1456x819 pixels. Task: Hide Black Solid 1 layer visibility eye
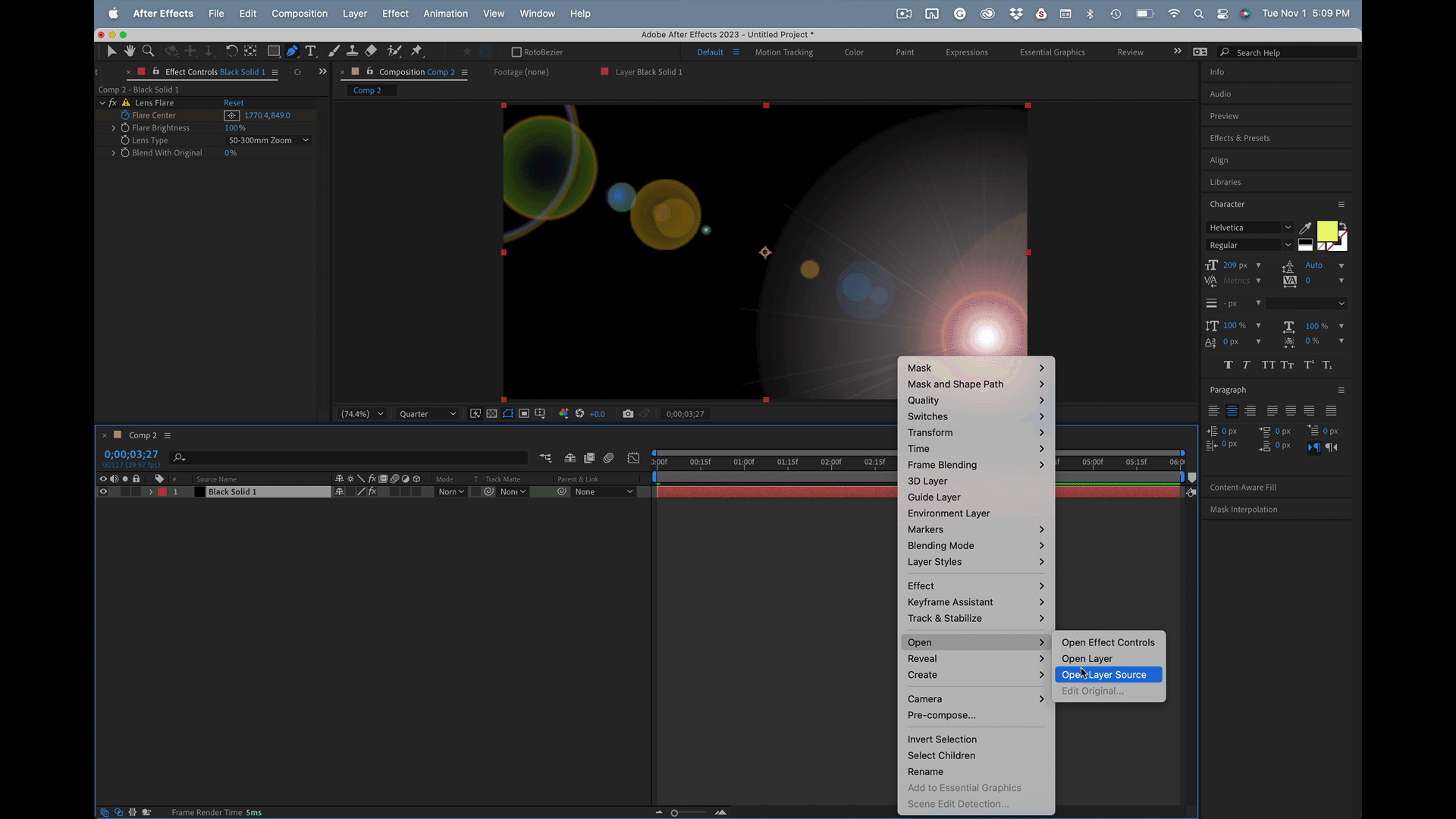point(103,492)
